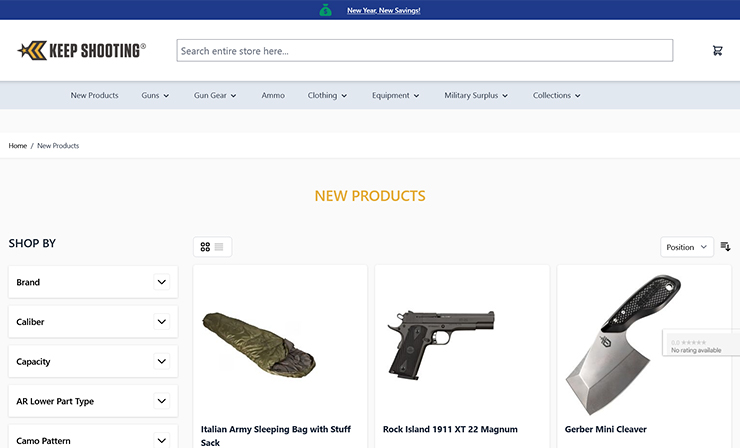
Task: Open the Guns menu
Action: 155,96
